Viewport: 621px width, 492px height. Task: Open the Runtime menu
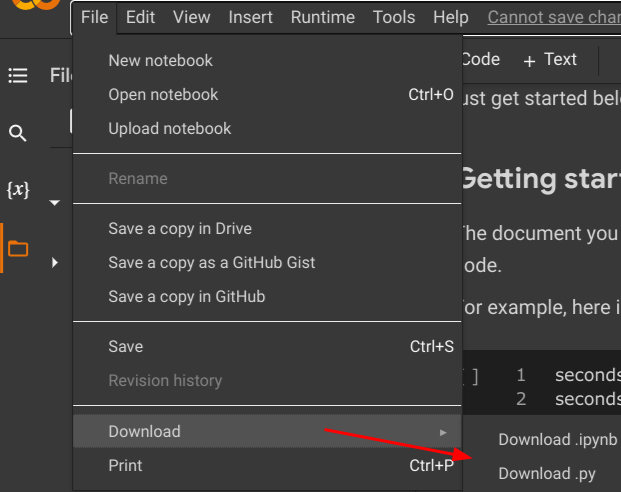click(322, 17)
